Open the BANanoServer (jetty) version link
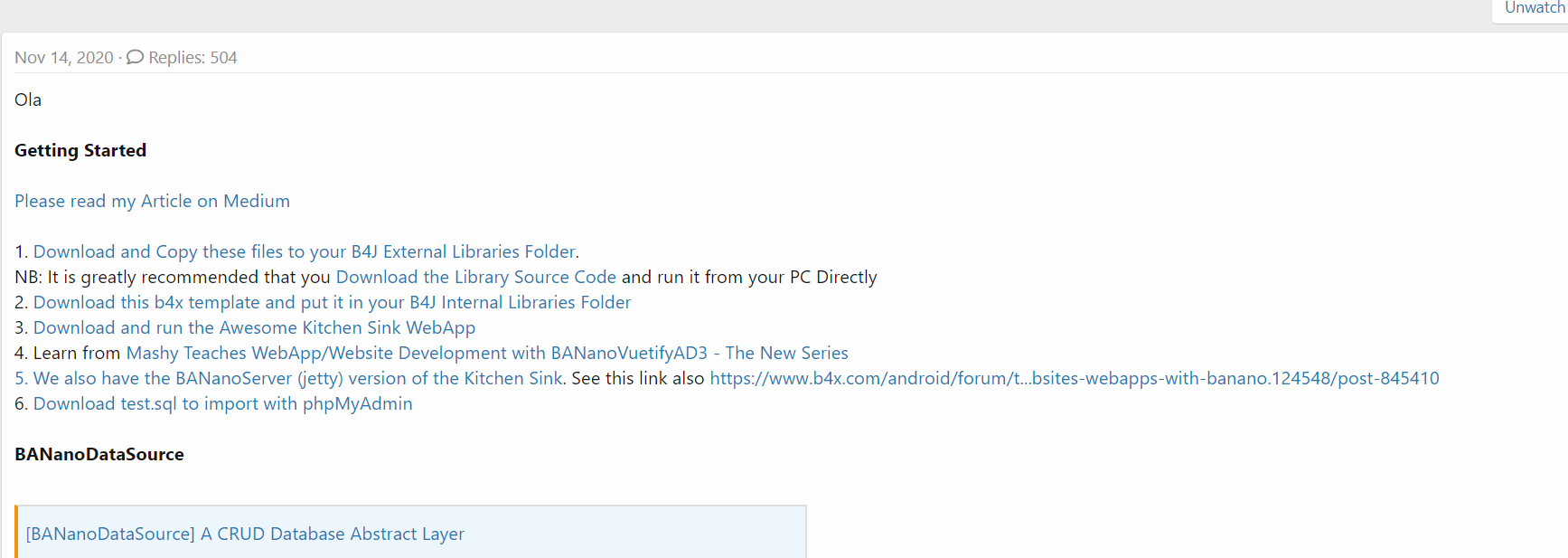This screenshot has width=1568, height=558. coord(289,378)
